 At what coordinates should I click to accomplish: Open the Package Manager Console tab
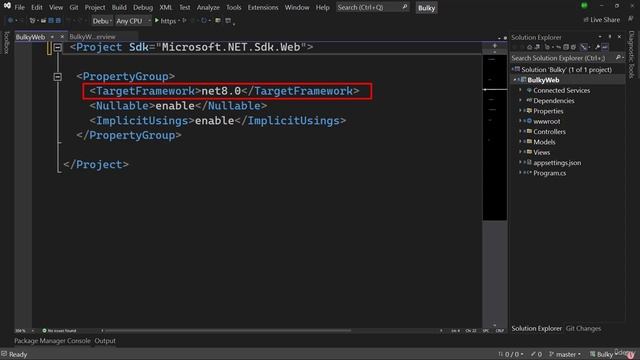pyautogui.click(x=52, y=341)
